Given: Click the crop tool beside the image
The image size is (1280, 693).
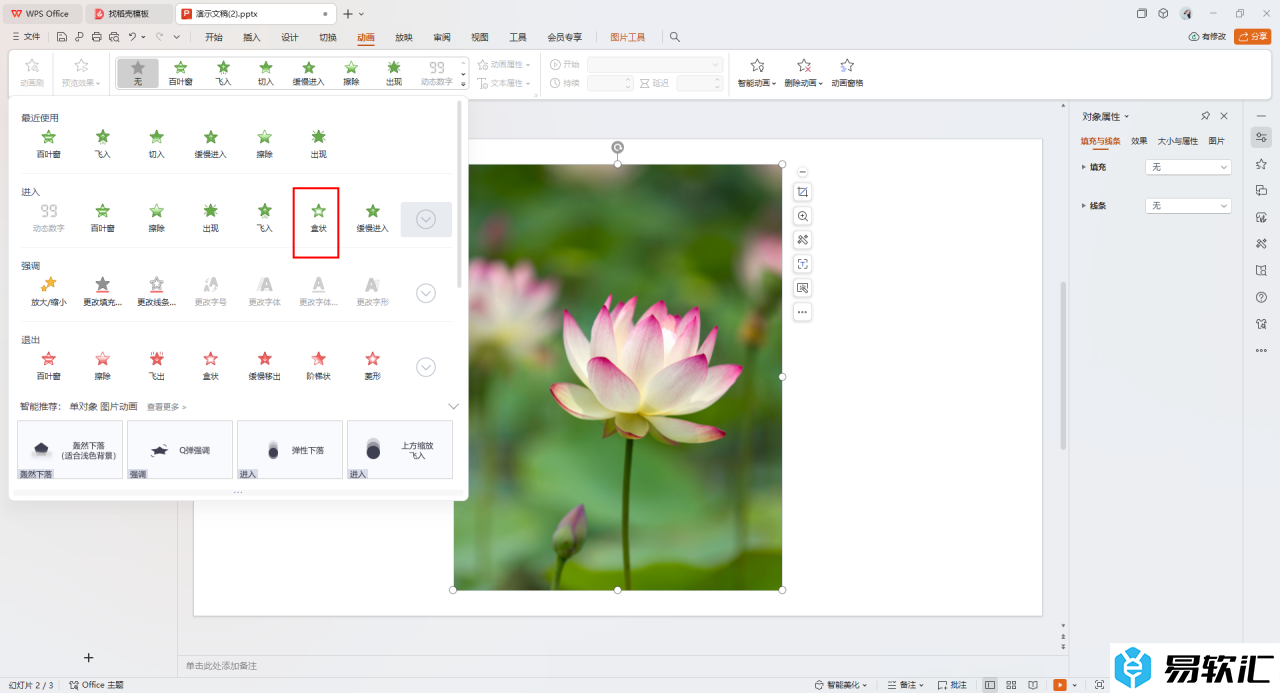Looking at the screenshot, I should [x=802, y=192].
